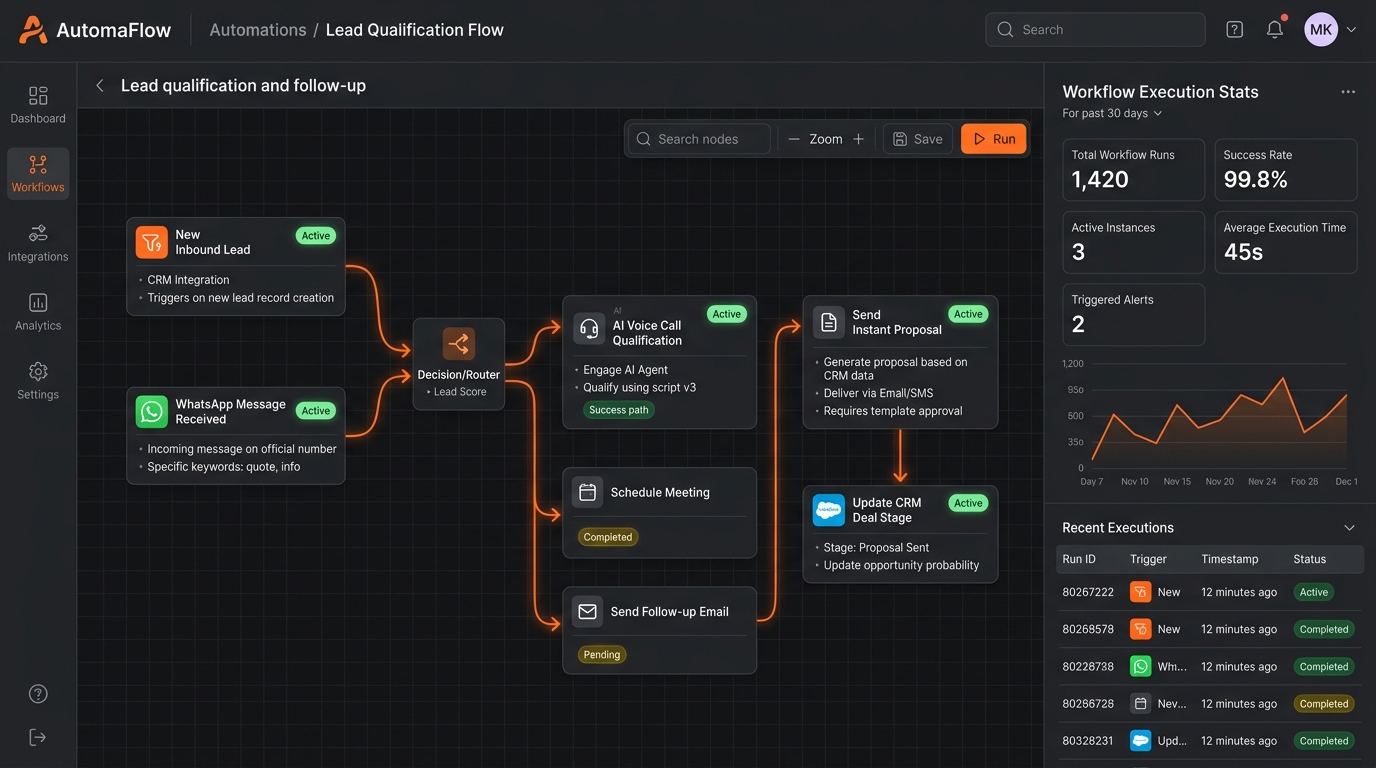Screen dimensions: 1376x768
Task: Click the Success Rate 99.8% card
Action: click(1286, 170)
